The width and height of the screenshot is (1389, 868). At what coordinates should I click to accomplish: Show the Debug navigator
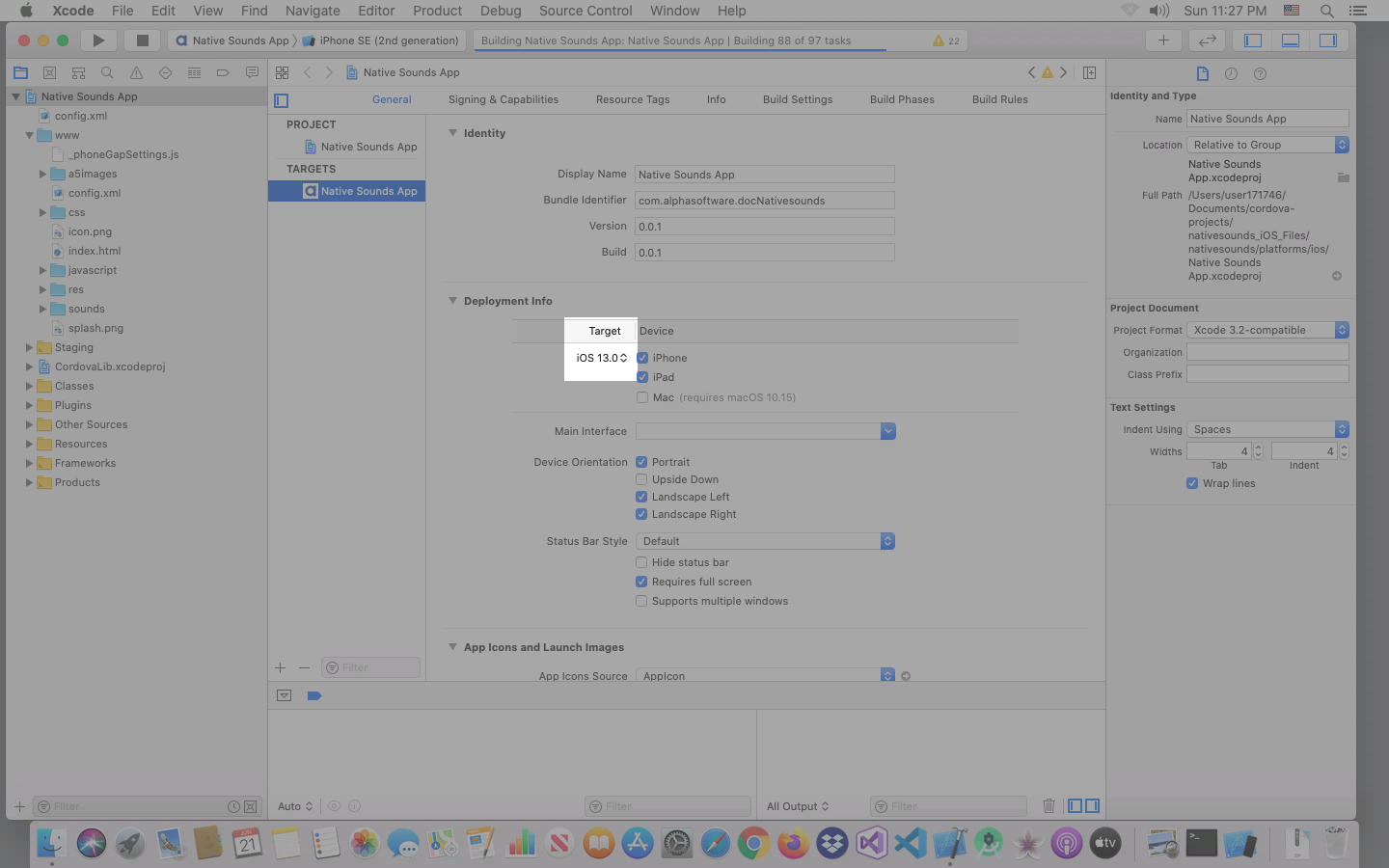tap(194, 72)
